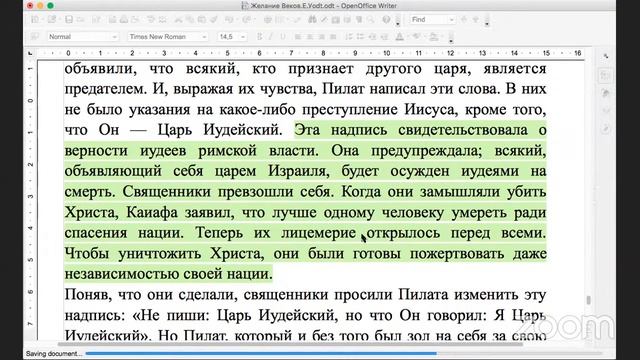Toggle italic formatting
Viewport: 640px width, 360px height.
tap(270, 37)
